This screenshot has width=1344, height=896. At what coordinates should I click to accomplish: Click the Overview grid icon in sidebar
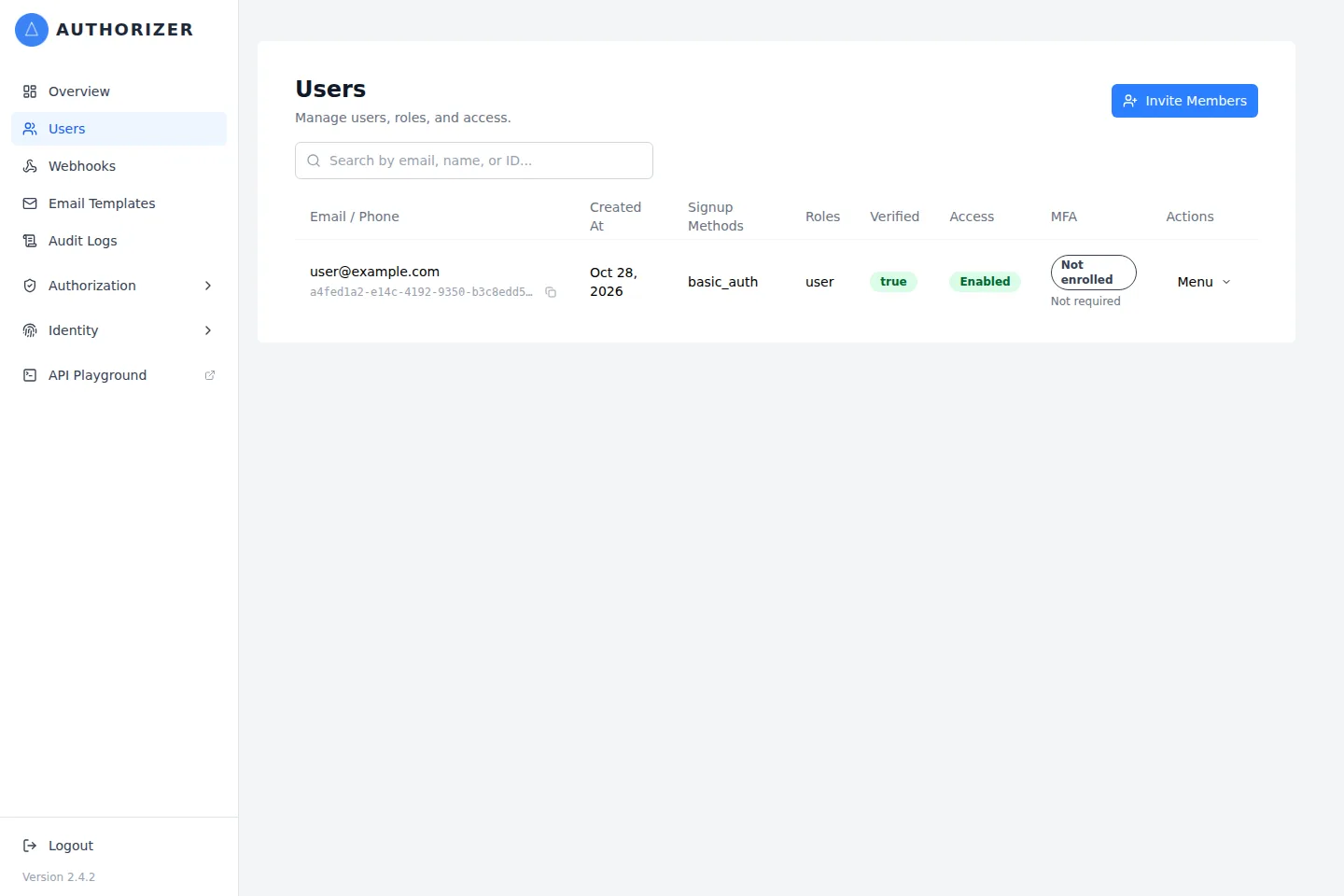30,91
